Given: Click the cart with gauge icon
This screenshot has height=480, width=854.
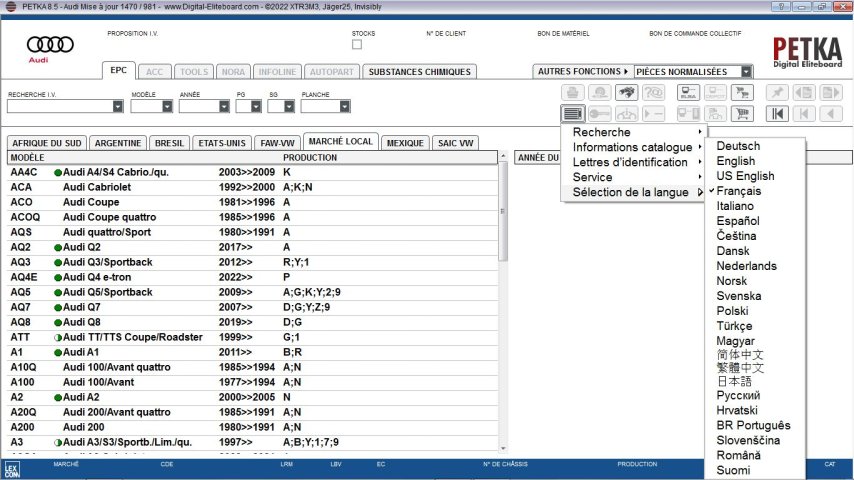Looking at the screenshot, I should point(715,114).
